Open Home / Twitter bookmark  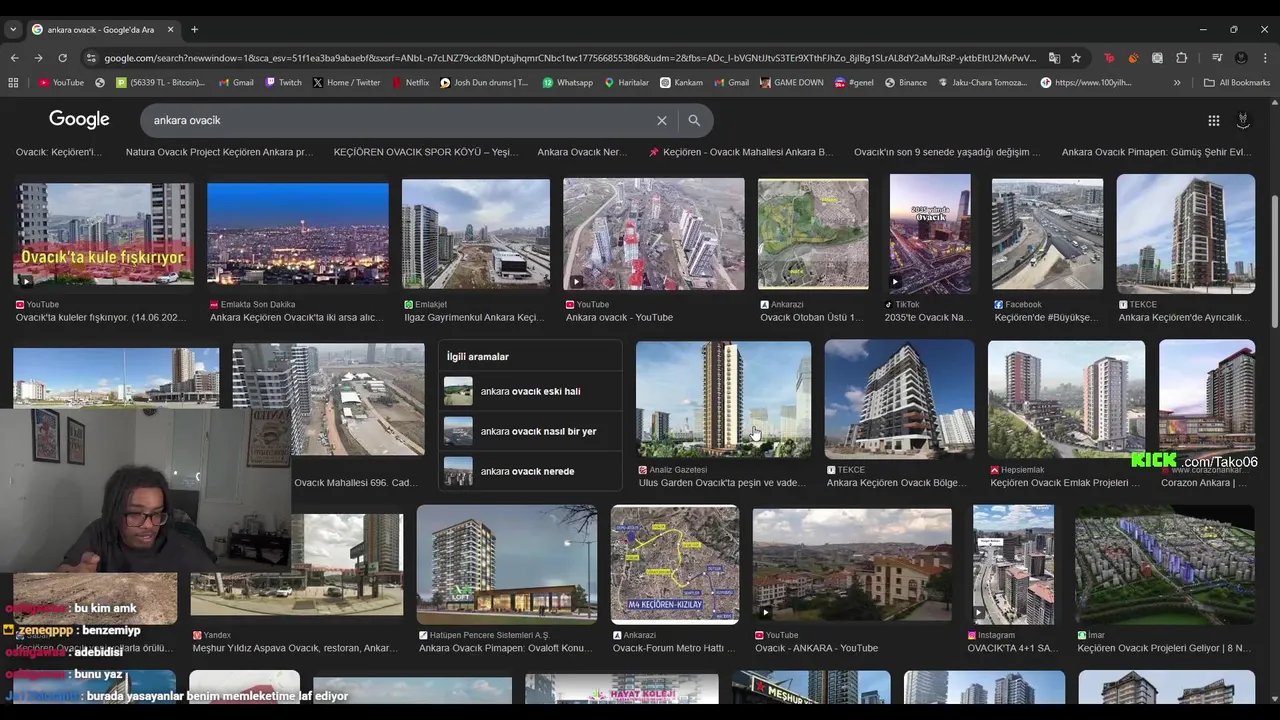point(346,83)
